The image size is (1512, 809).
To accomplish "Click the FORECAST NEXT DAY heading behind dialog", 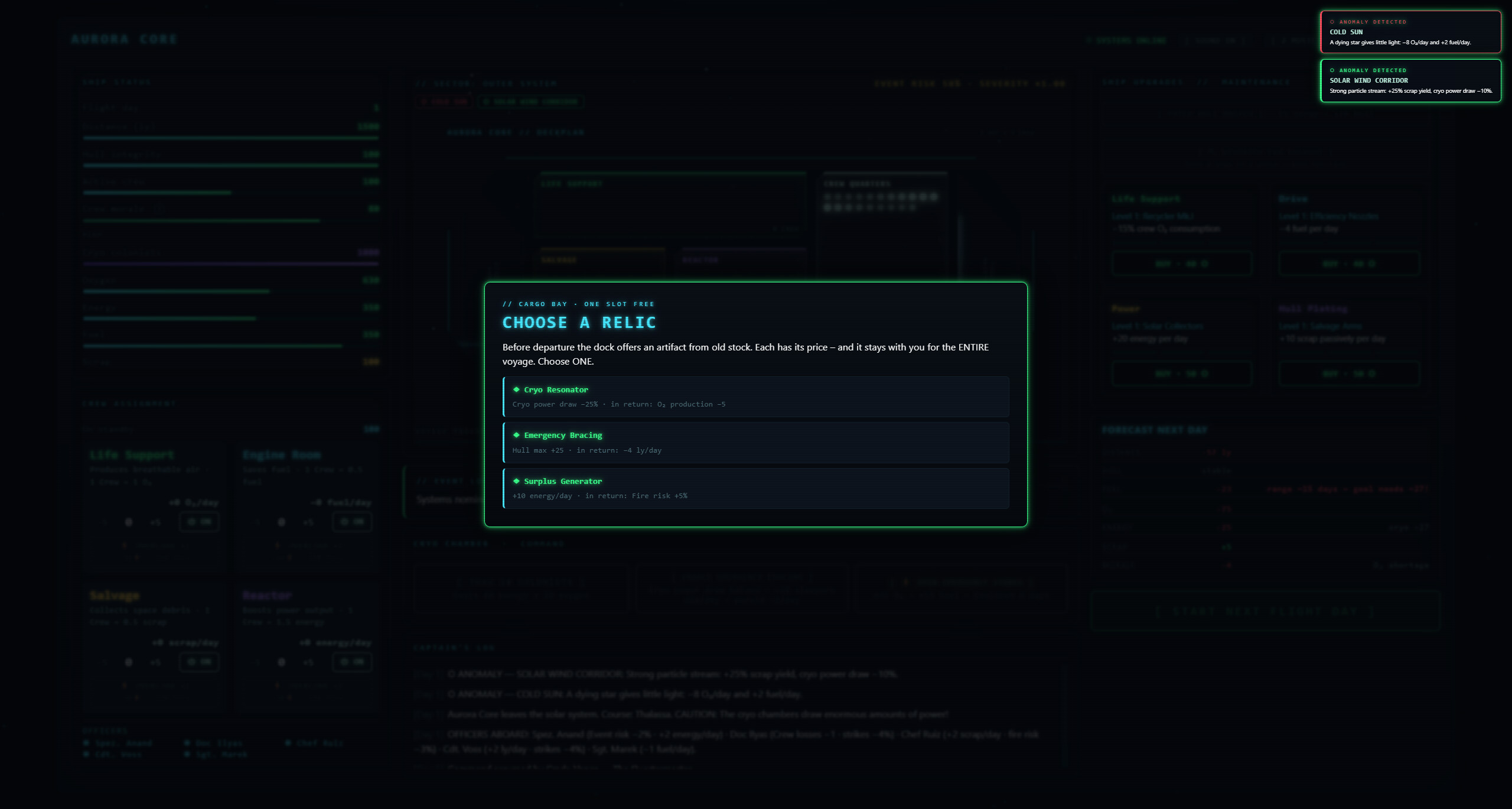I will (1155, 430).
